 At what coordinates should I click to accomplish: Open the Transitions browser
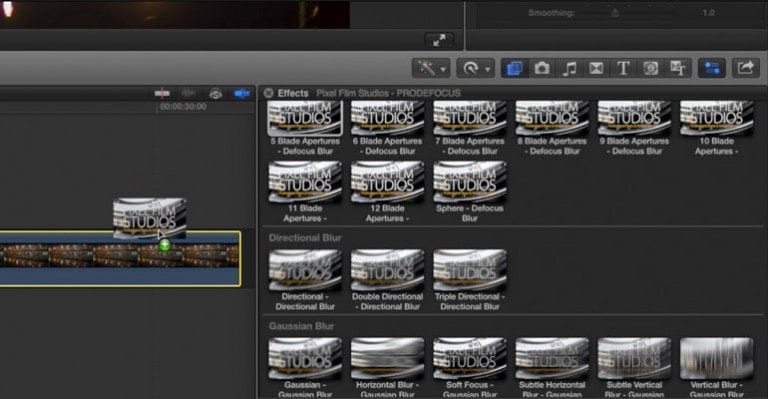tap(596, 68)
